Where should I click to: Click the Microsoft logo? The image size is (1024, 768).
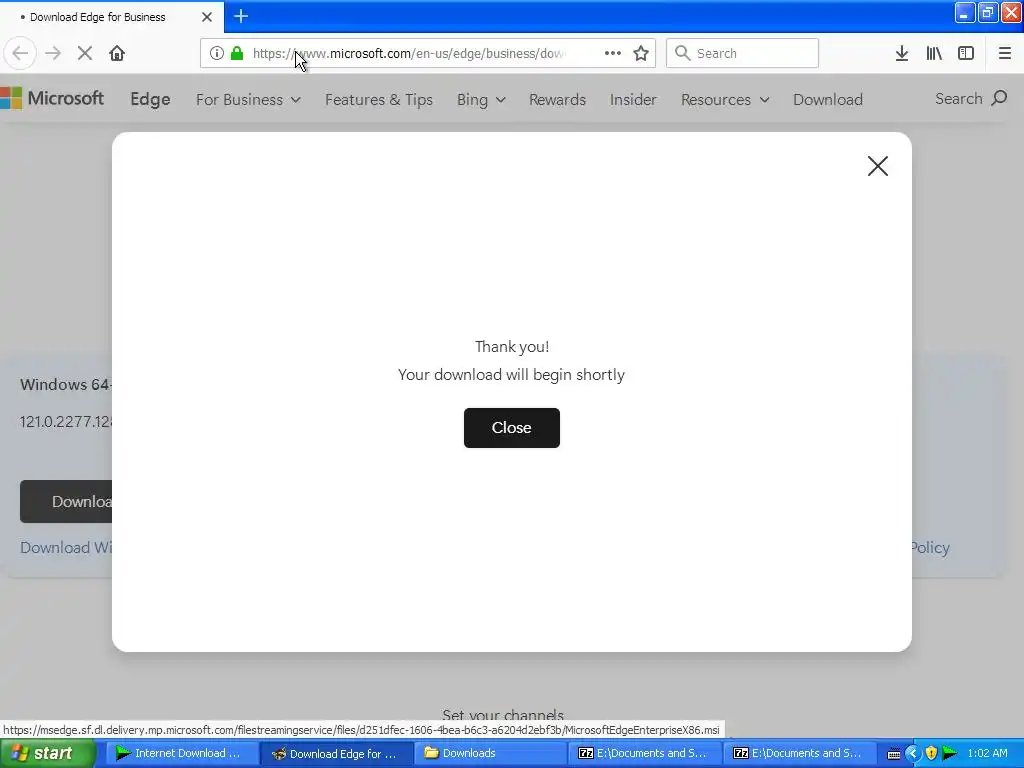tap(52, 99)
